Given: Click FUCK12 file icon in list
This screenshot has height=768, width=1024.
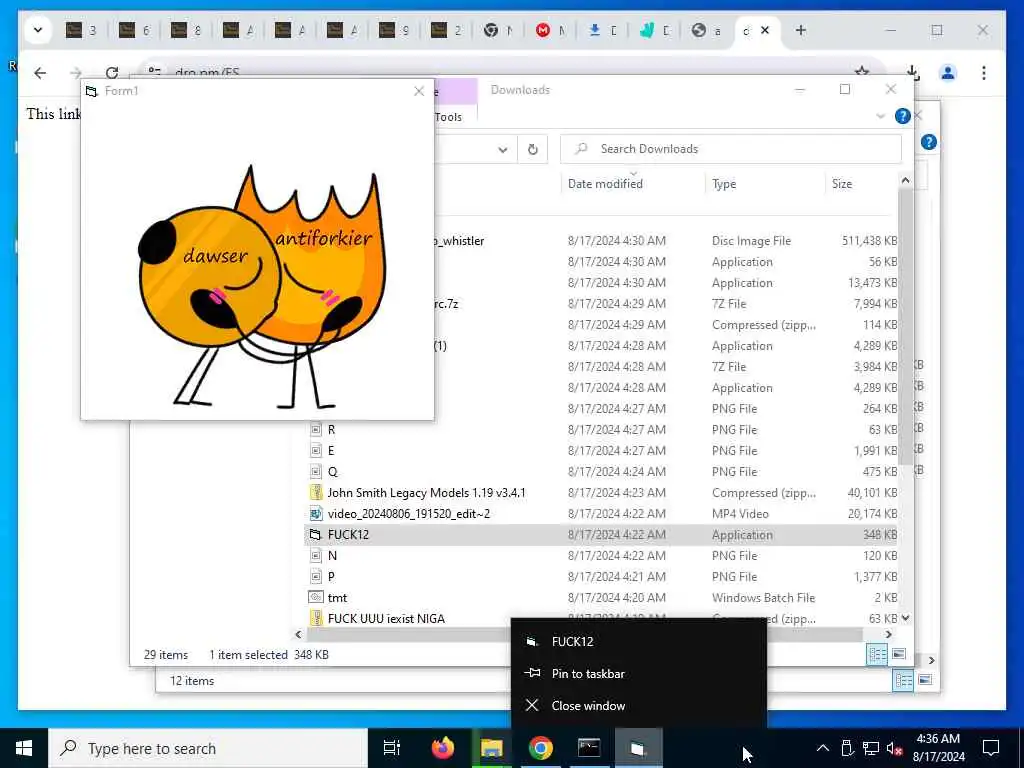Looking at the screenshot, I should 315,535.
